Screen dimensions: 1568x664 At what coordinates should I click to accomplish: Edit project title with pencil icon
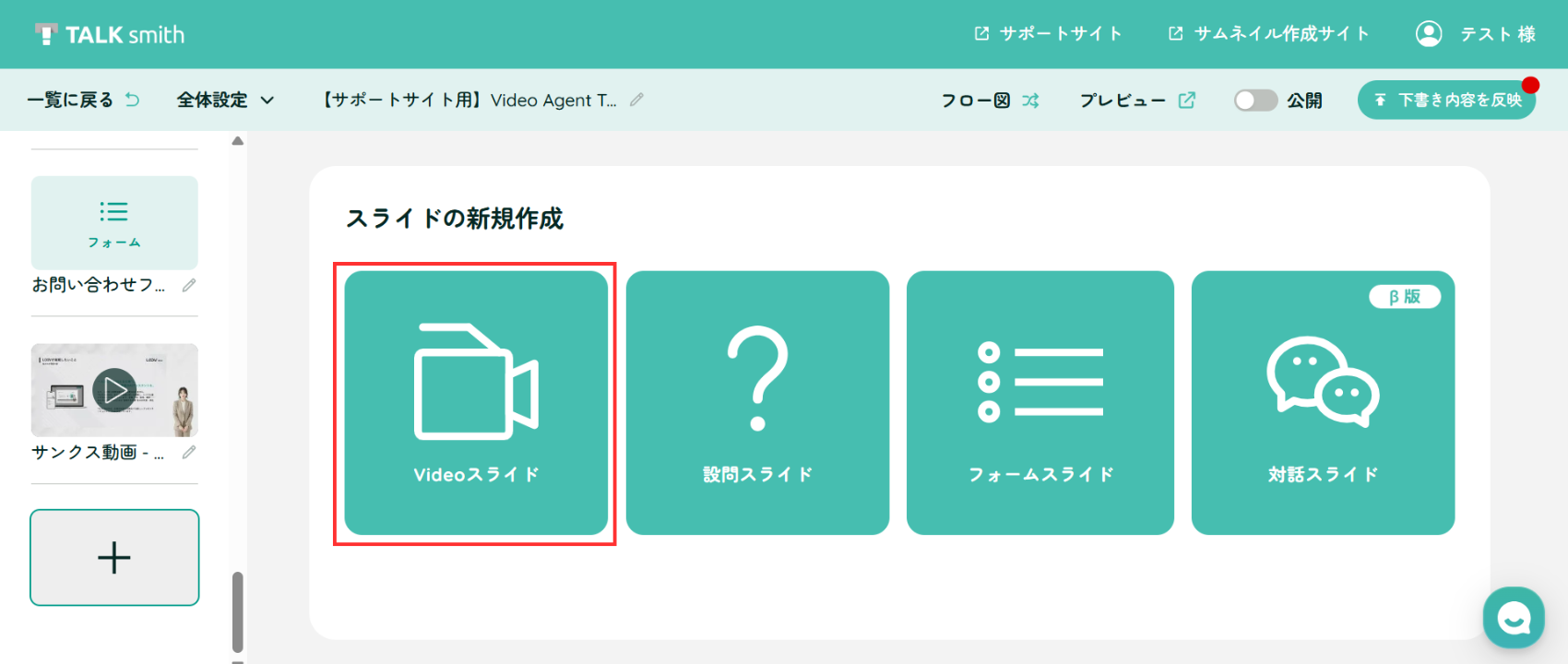click(x=636, y=100)
